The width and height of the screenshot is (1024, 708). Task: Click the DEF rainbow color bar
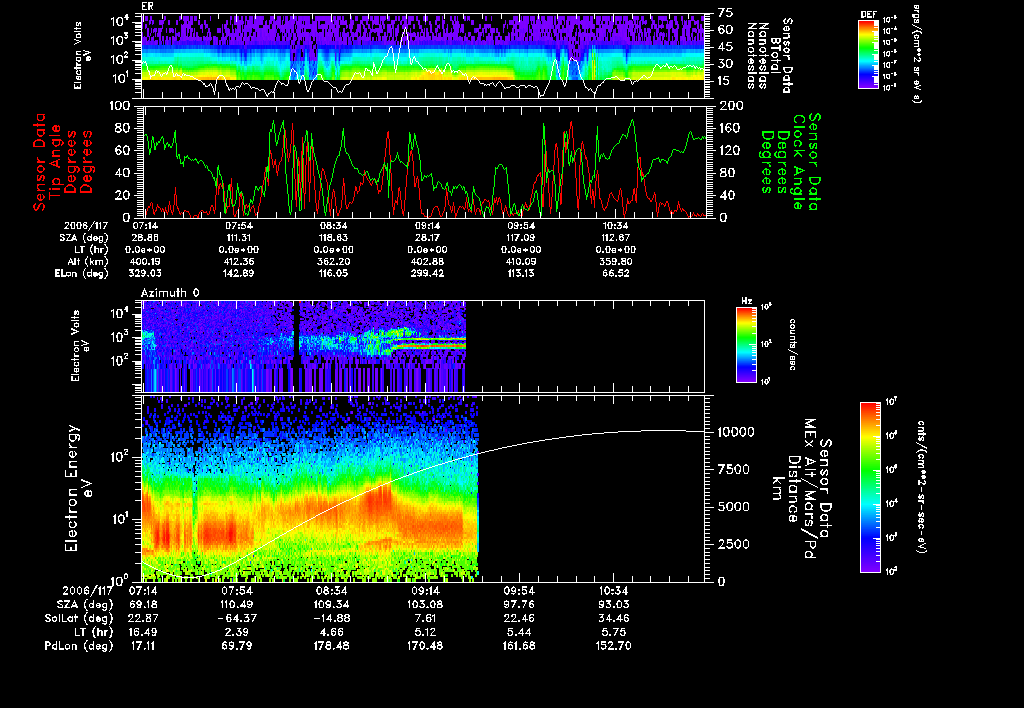coord(868,54)
